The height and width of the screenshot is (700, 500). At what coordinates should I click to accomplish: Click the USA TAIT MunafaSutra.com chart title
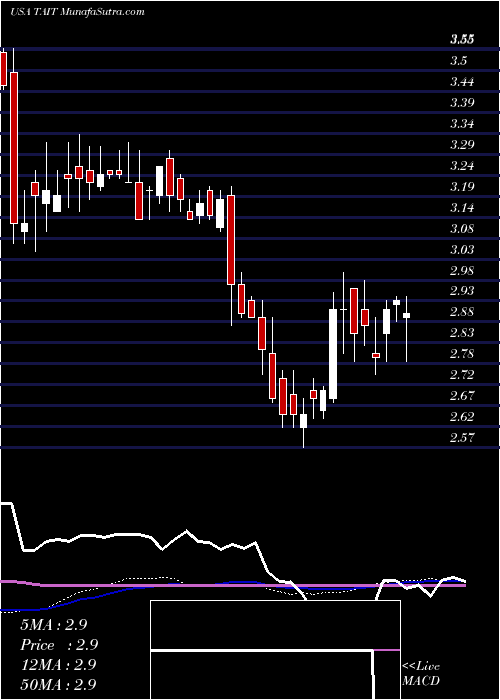click(77, 12)
